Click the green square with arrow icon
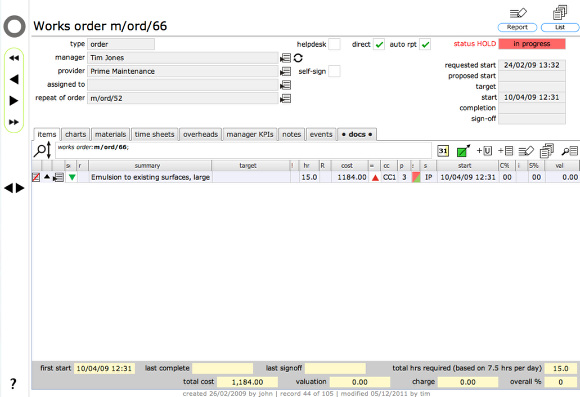Image resolution: width=580 pixels, height=397 pixels. 463,151
